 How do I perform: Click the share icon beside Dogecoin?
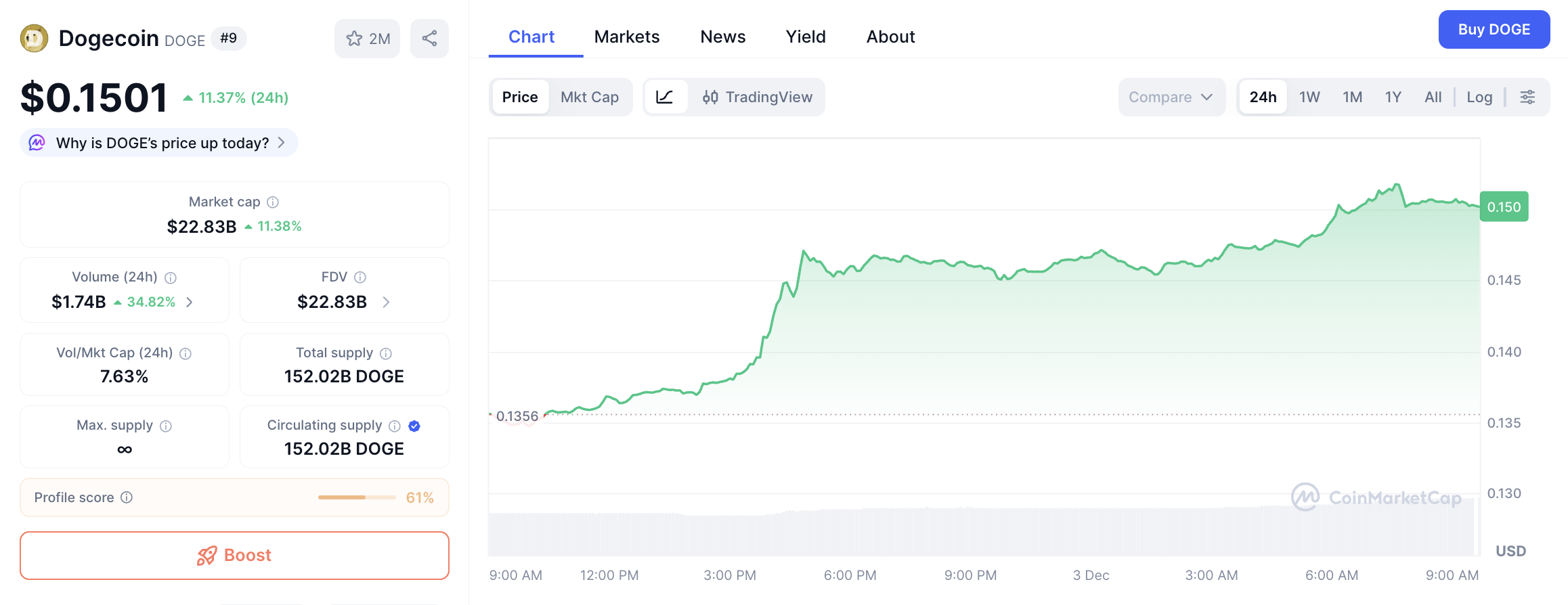point(429,39)
